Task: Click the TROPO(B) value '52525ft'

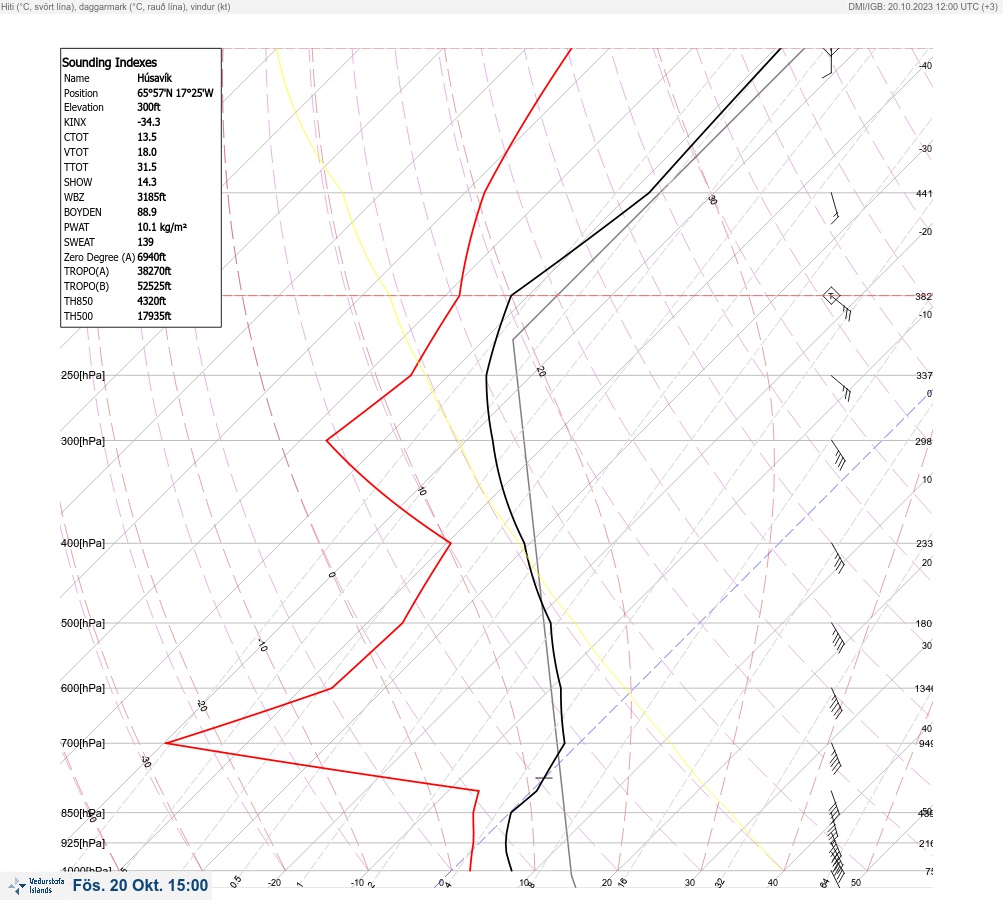Action: (154, 286)
